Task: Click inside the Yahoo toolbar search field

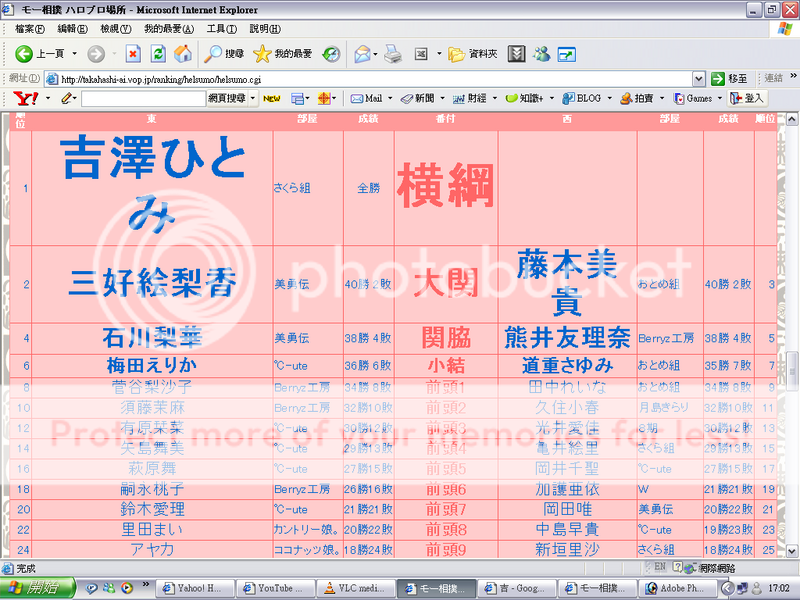Action: pyautogui.click(x=140, y=98)
